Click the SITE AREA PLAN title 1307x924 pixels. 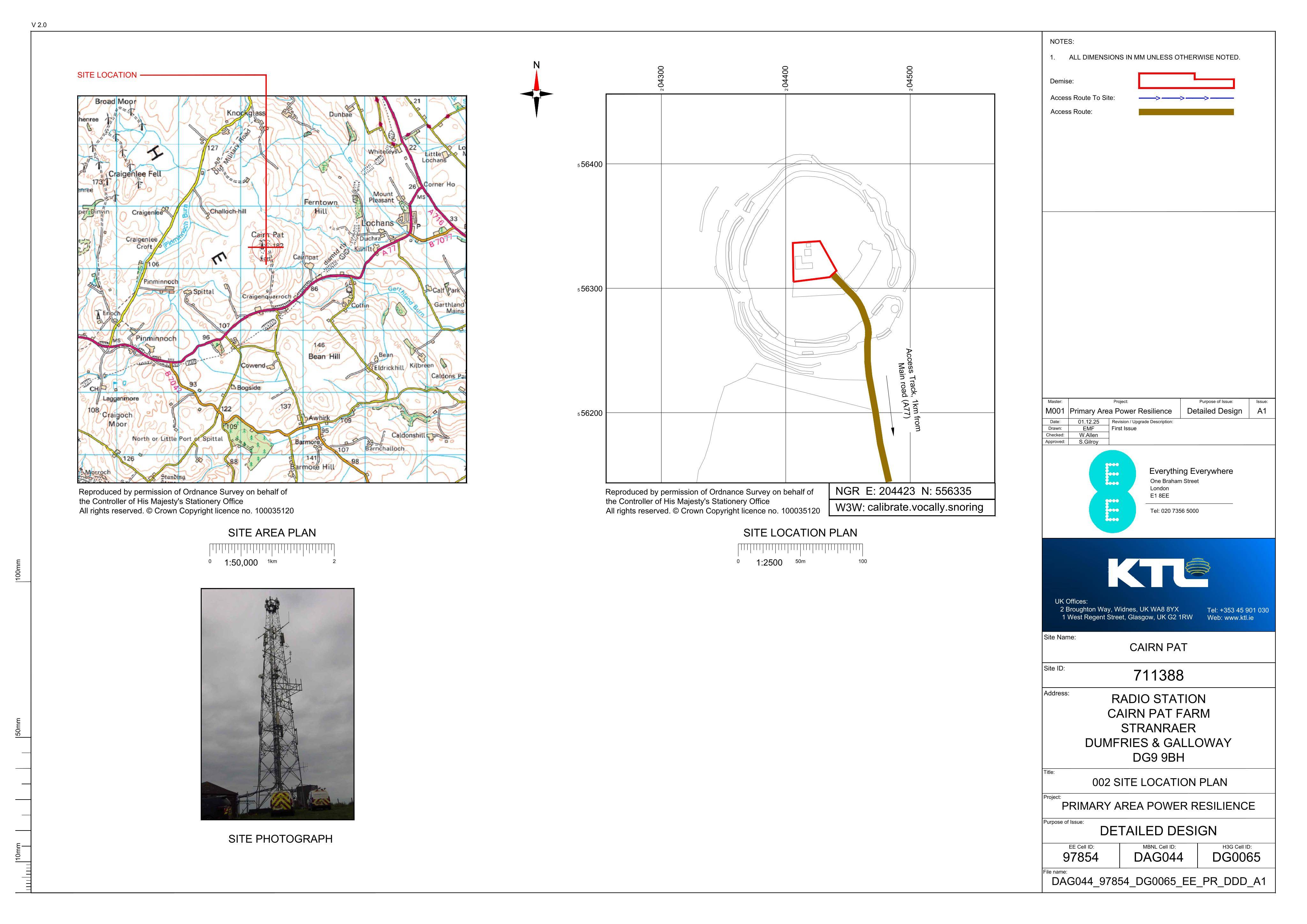(272, 533)
